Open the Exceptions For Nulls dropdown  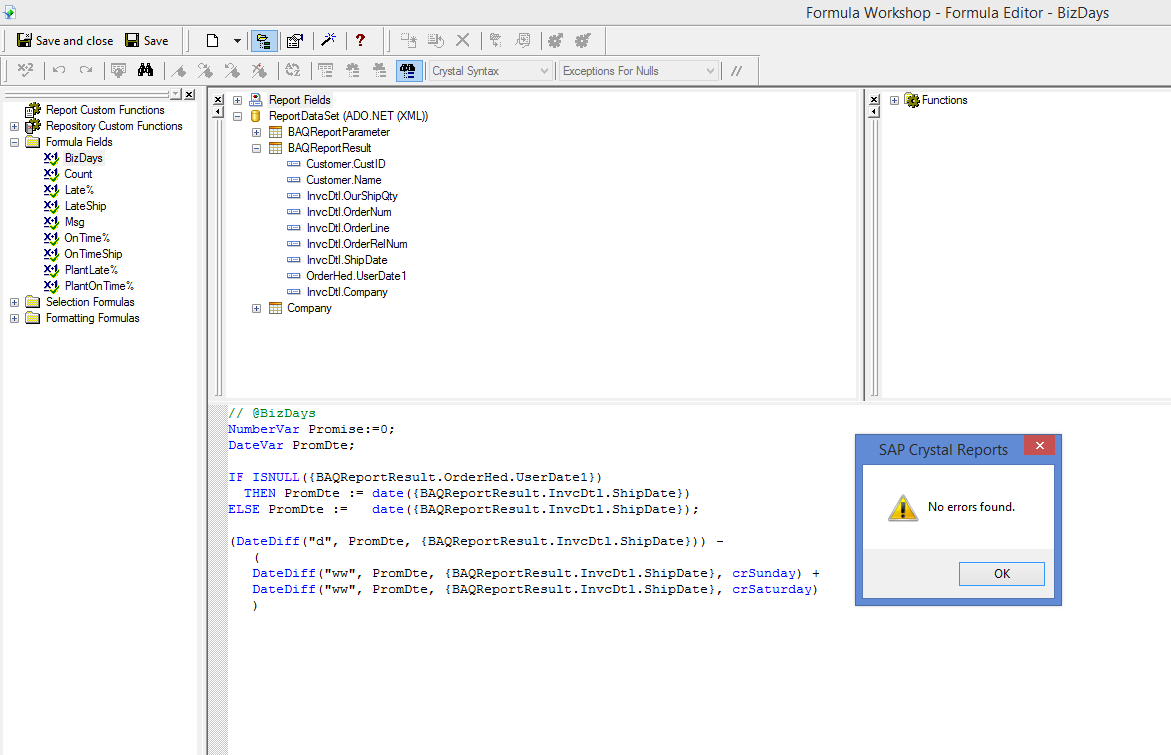coord(639,71)
